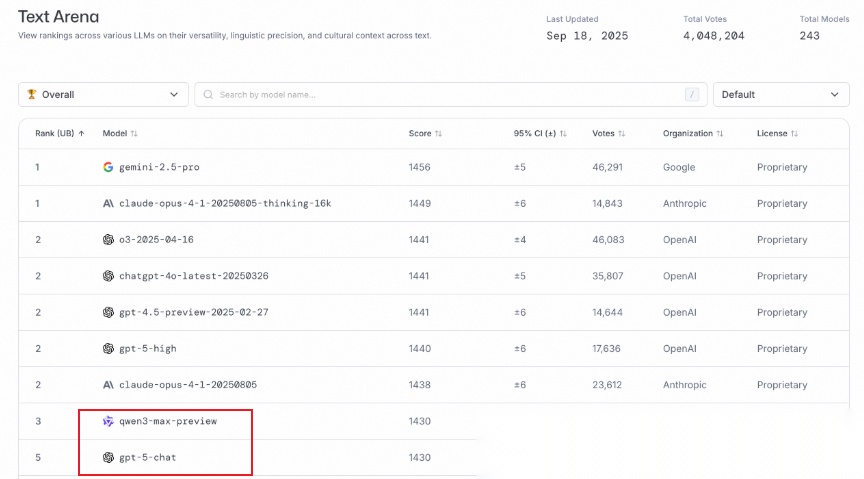The image size is (864, 479).
Task: Open the claude-opus-4-1-20250805 model link
Action: point(188,385)
